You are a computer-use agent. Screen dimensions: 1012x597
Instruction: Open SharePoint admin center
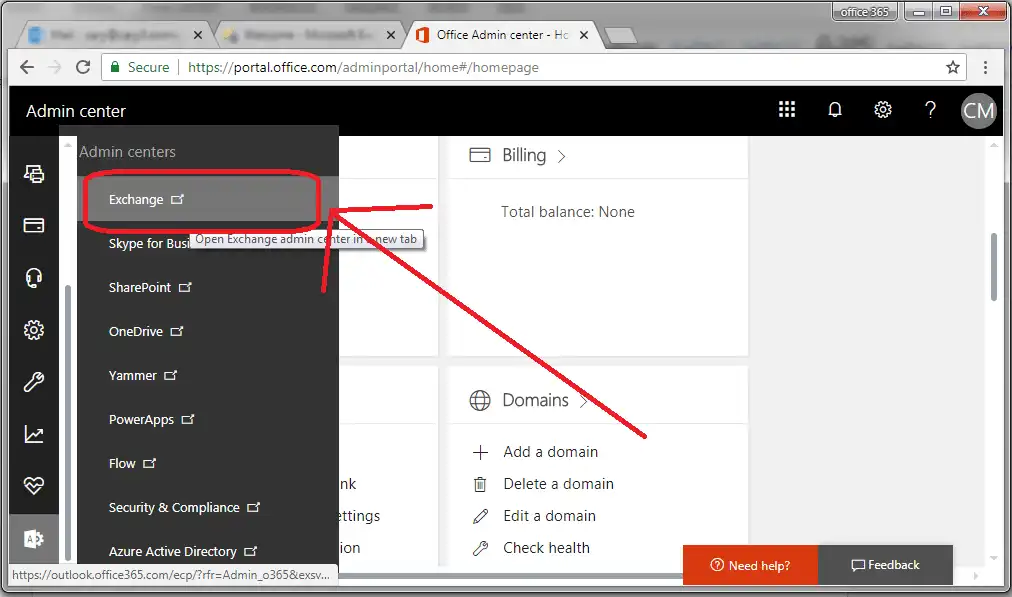pos(140,287)
